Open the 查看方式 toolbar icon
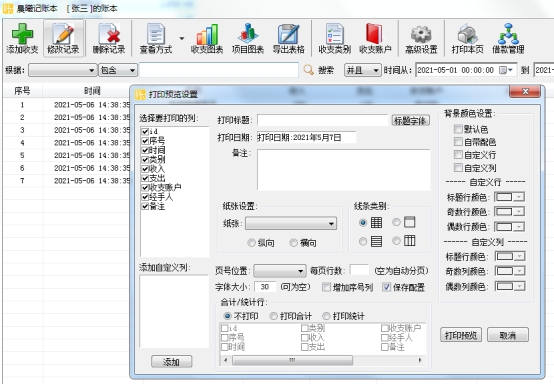This screenshot has width=554, height=385. point(156,34)
